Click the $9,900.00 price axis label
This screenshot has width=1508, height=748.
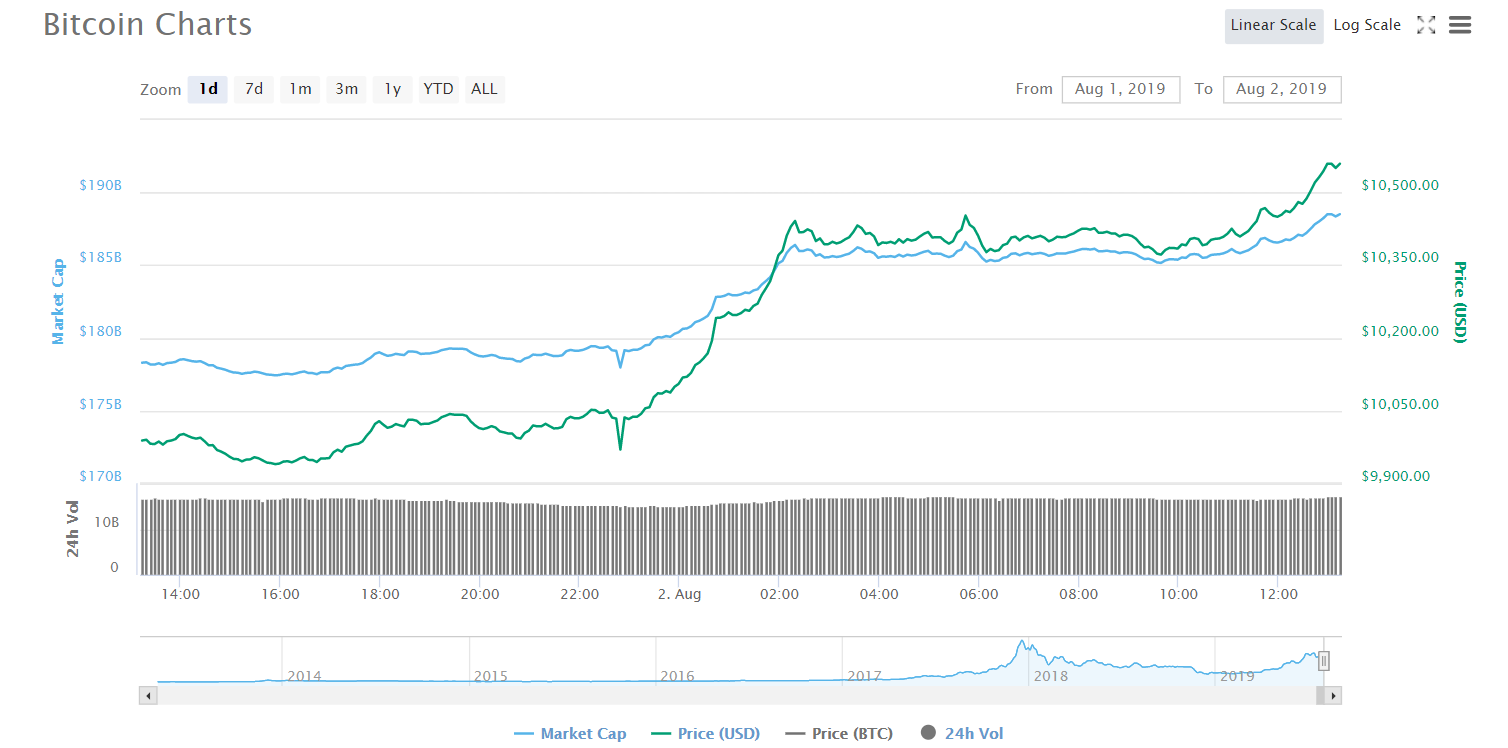click(1395, 476)
